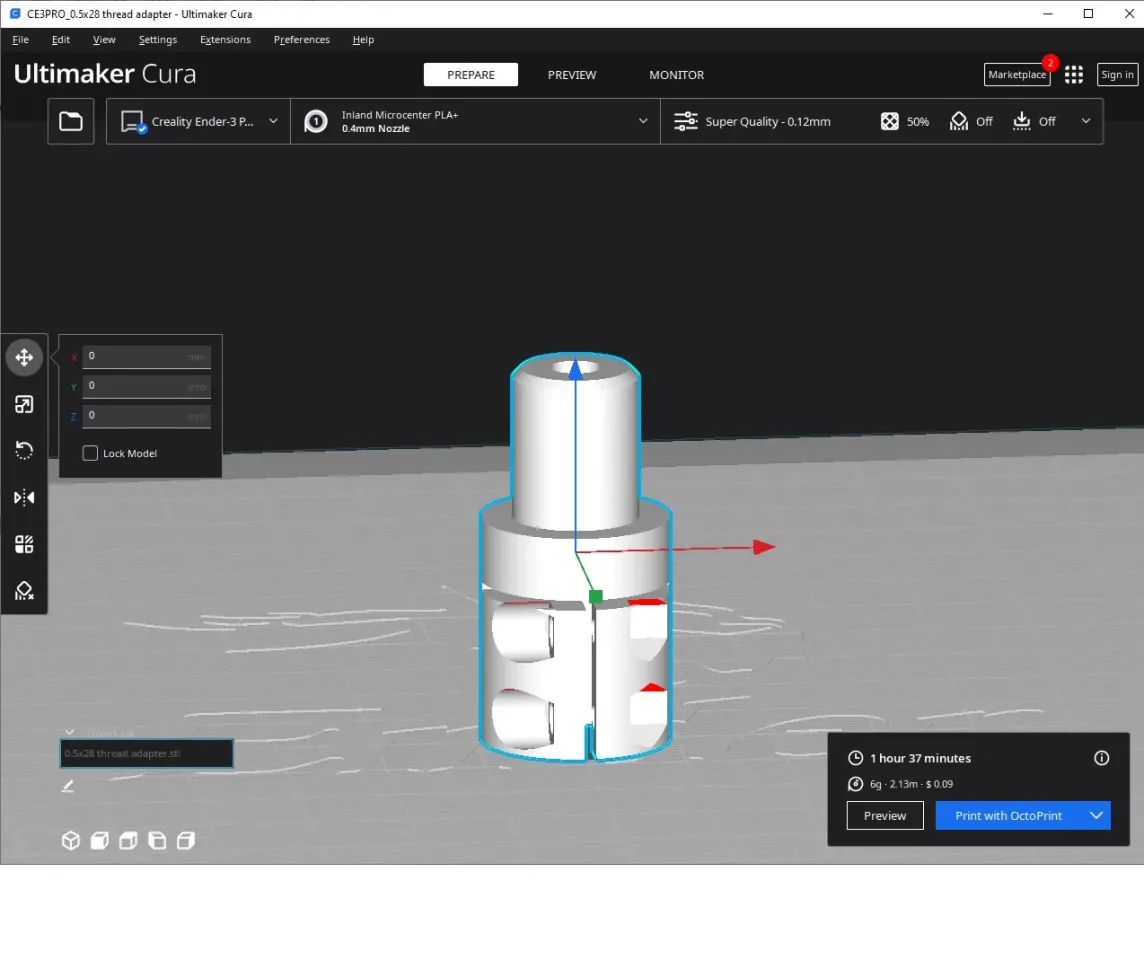Click Print with OctoPrint button
This screenshot has width=1144, height=960.
click(1008, 816)
